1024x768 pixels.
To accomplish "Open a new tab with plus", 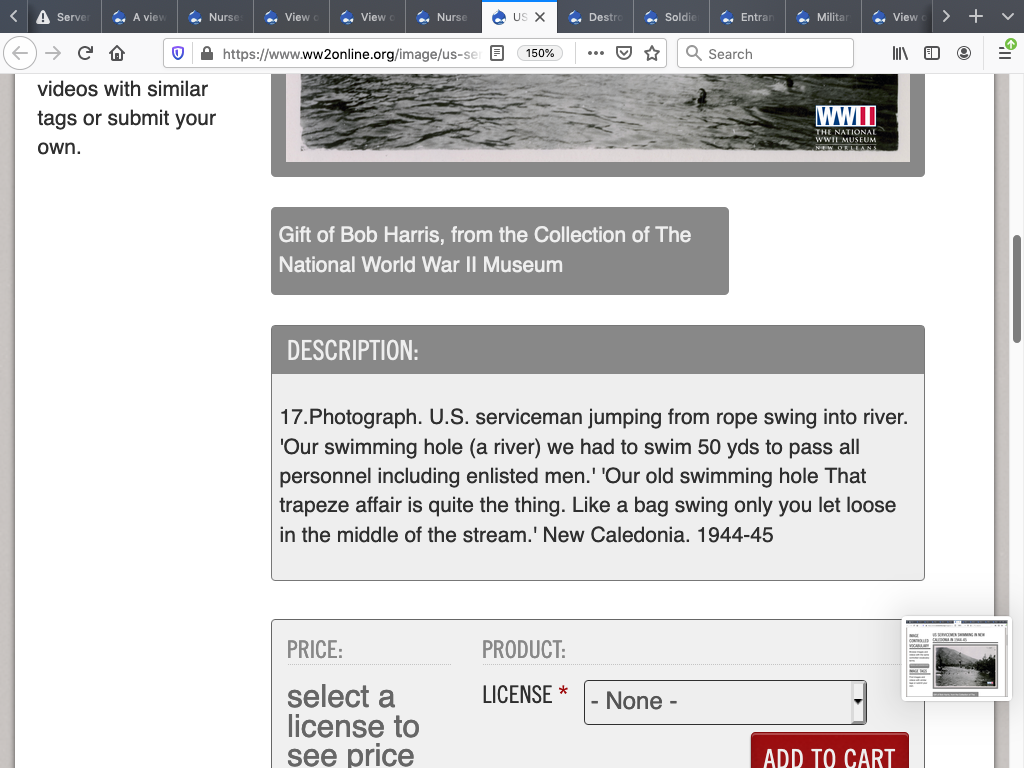I will click(x=976, y=17).
